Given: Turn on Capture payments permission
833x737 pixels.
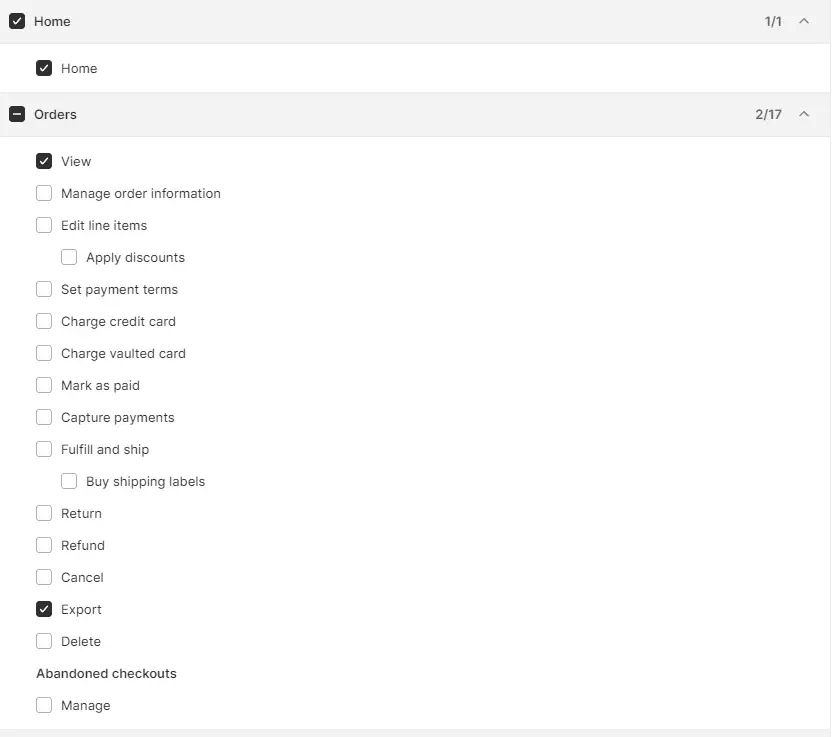Looking at the screenshot, I should pyautogui.click(x=44, y=417).
